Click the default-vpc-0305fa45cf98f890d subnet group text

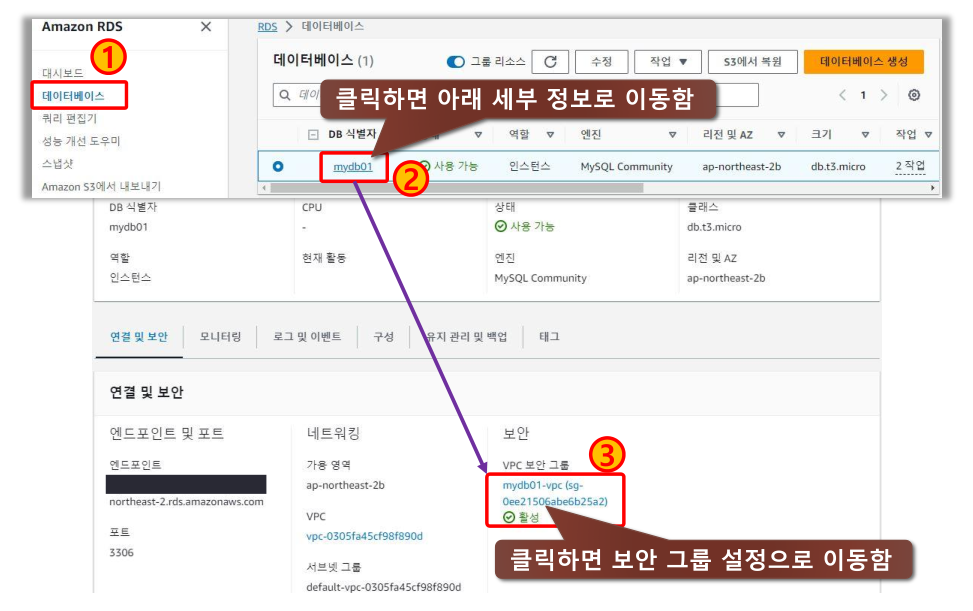tap(383, 587)
